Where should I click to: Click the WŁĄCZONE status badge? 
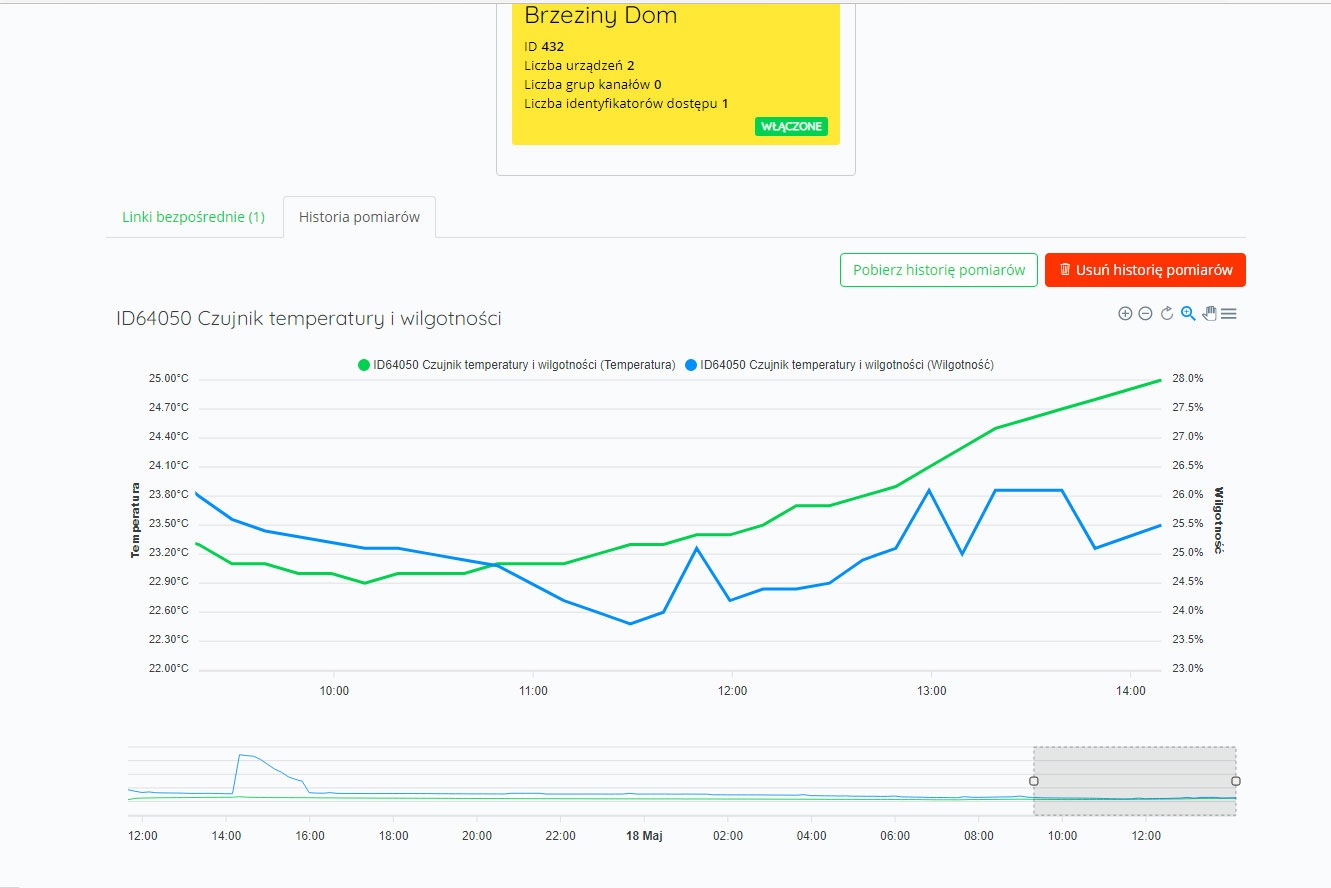[791, 127]
